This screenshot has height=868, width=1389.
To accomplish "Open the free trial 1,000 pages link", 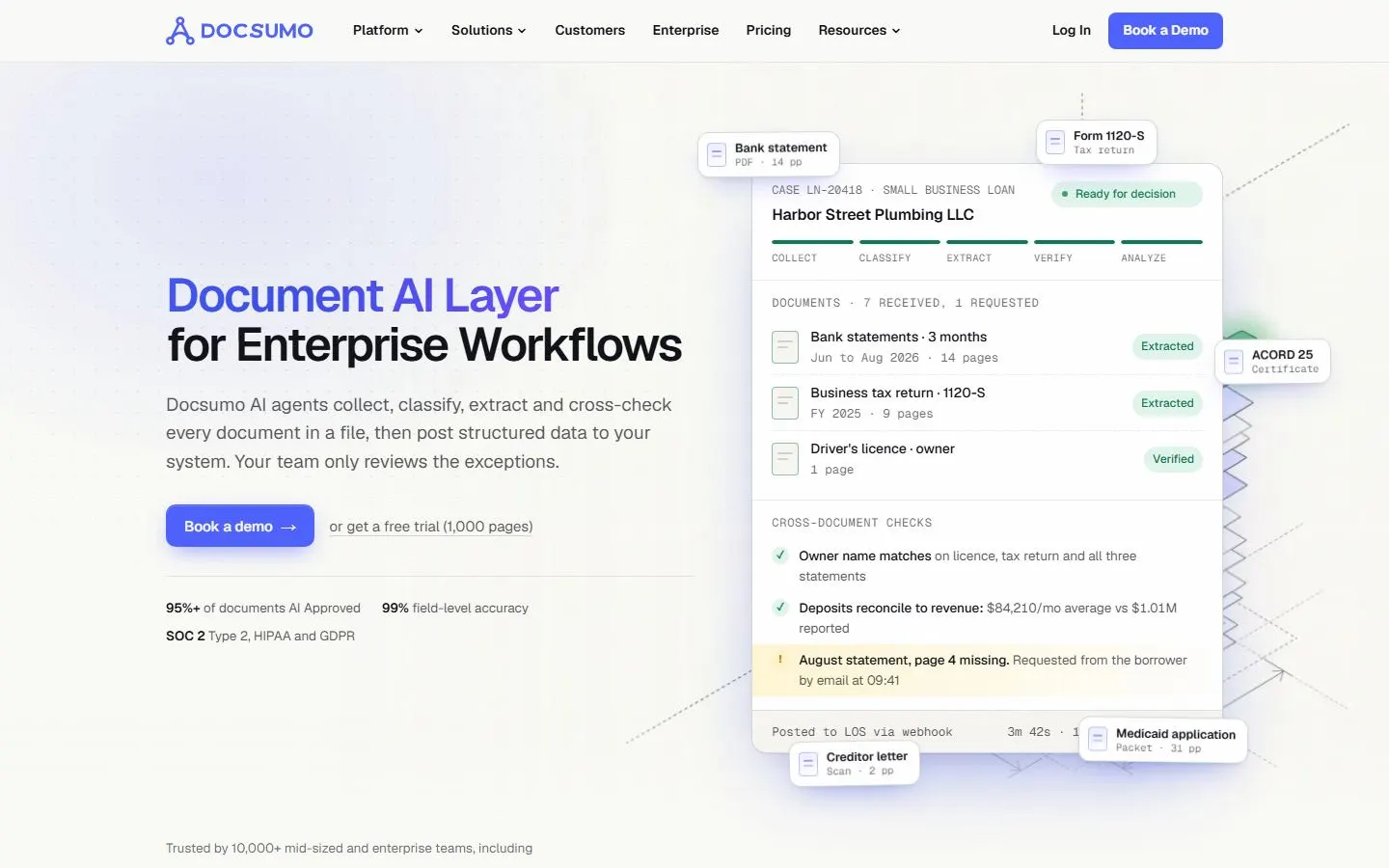I will point(431,527).
